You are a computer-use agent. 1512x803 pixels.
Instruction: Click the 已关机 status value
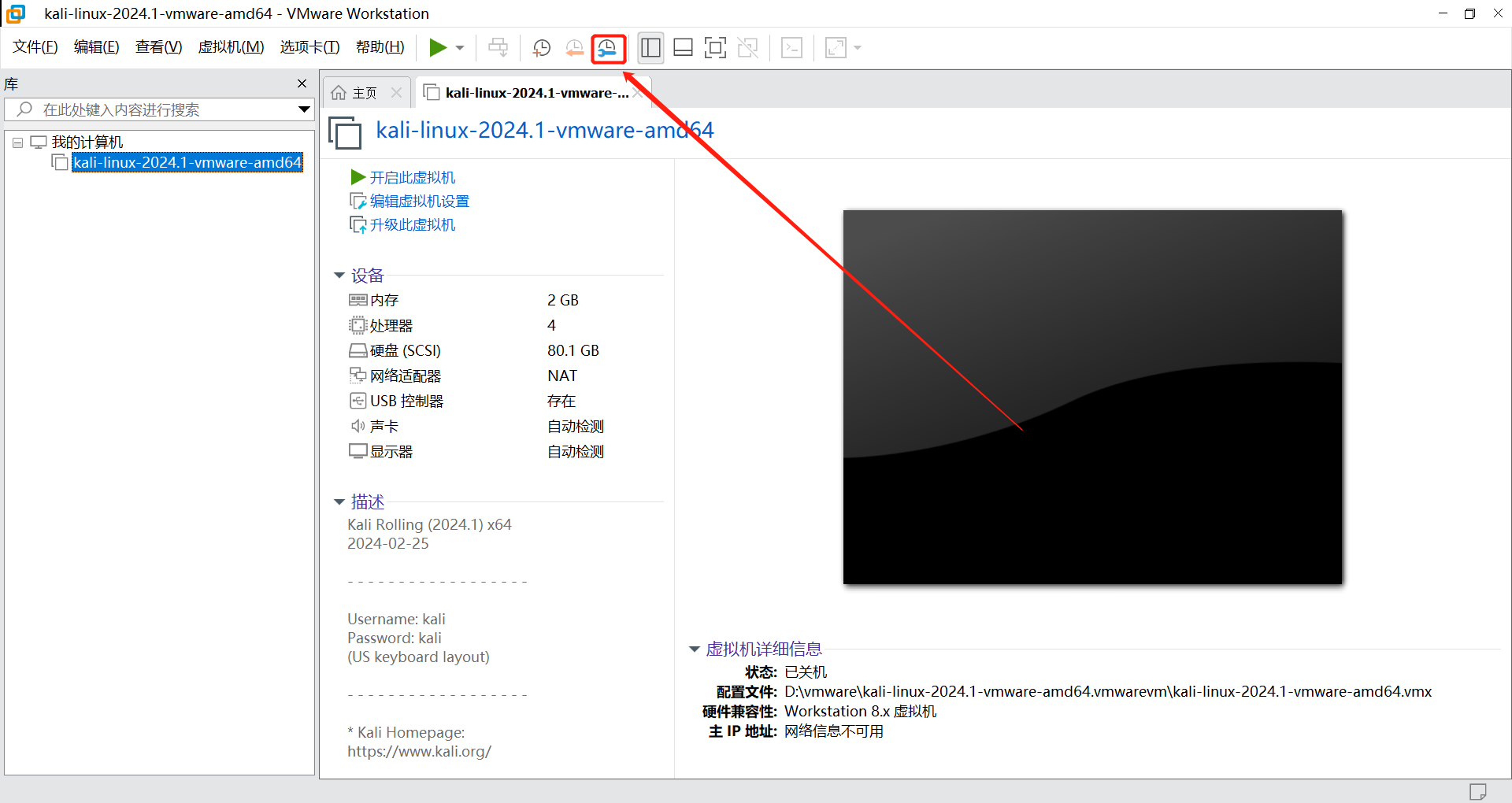click(x=806, y=672)
